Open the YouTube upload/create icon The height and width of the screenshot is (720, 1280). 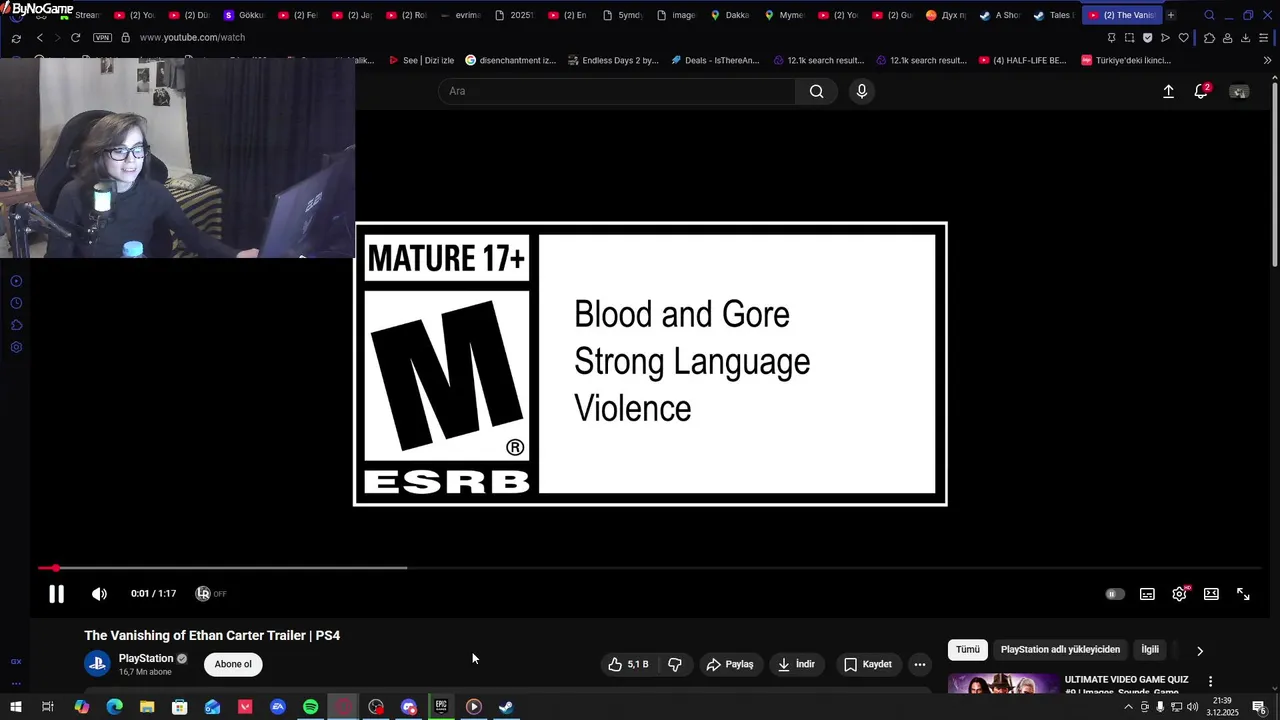[x=1168, y=91]
